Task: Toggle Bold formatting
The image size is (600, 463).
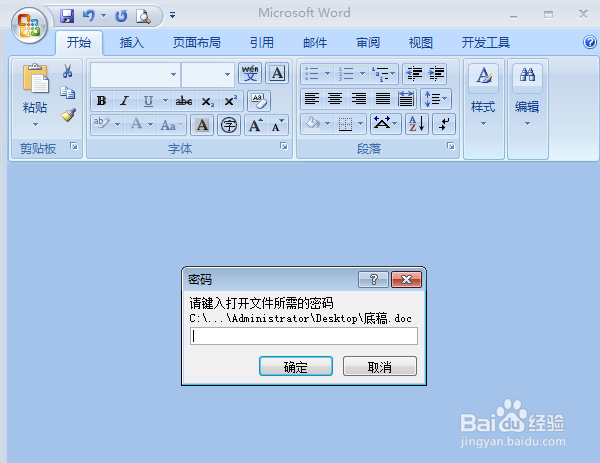Action: pos(101,101)
